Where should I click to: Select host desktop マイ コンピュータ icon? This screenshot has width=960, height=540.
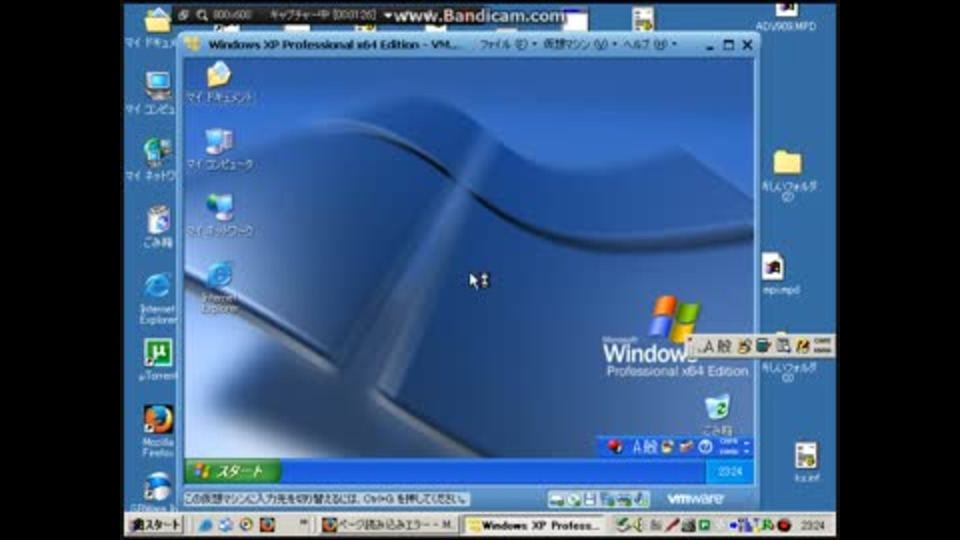click(x=151, y=93)
